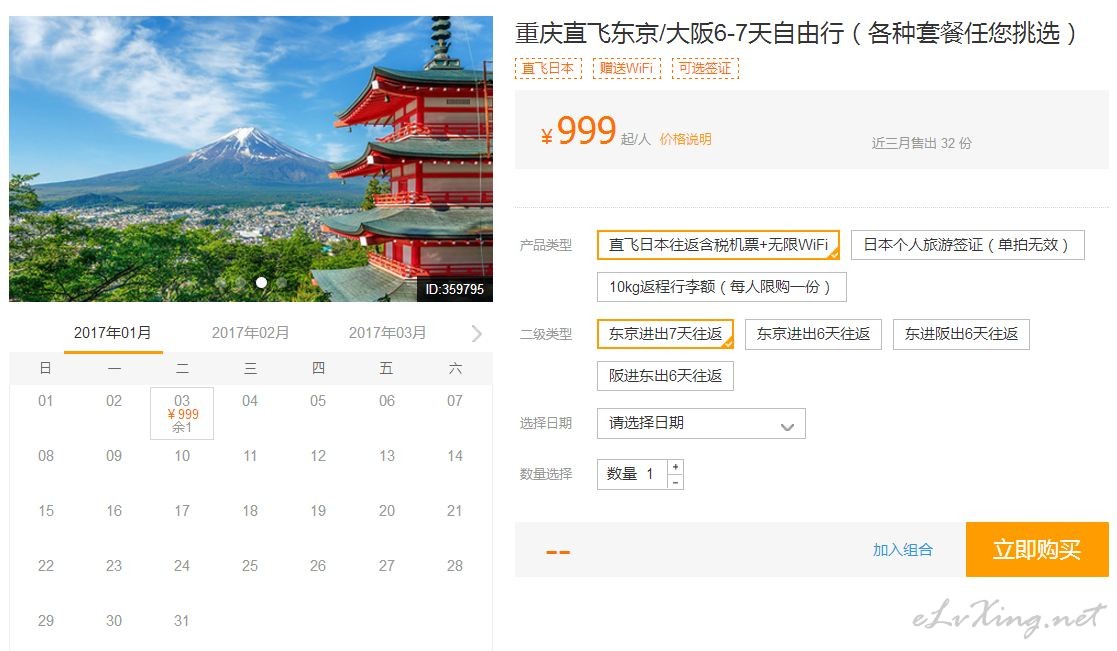Viewport: 1117px width, 651px height.
Task: Click the 可选签证 tag
Action: point(705,68)
